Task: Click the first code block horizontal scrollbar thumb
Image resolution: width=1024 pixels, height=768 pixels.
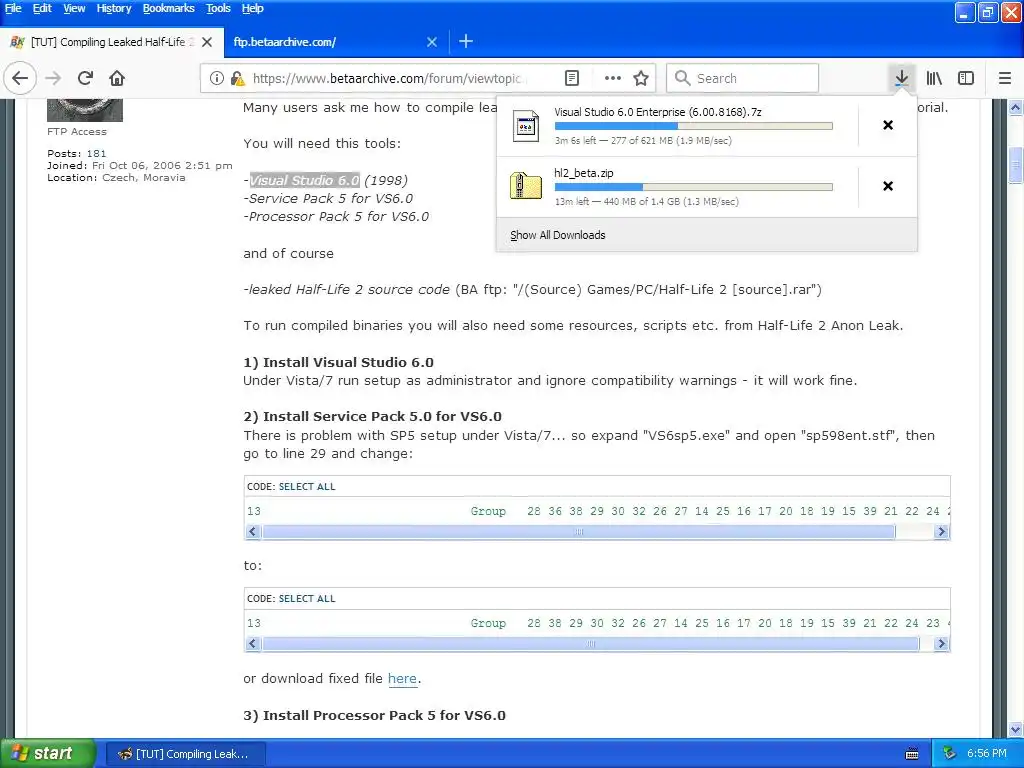Action: click(579, 532)
